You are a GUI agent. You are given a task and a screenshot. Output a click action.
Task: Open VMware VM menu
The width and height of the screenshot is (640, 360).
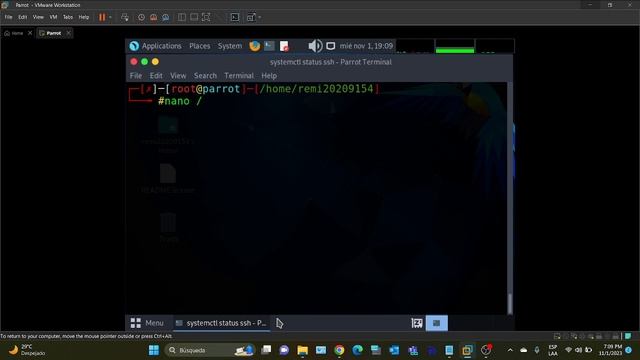coord(53,17)
